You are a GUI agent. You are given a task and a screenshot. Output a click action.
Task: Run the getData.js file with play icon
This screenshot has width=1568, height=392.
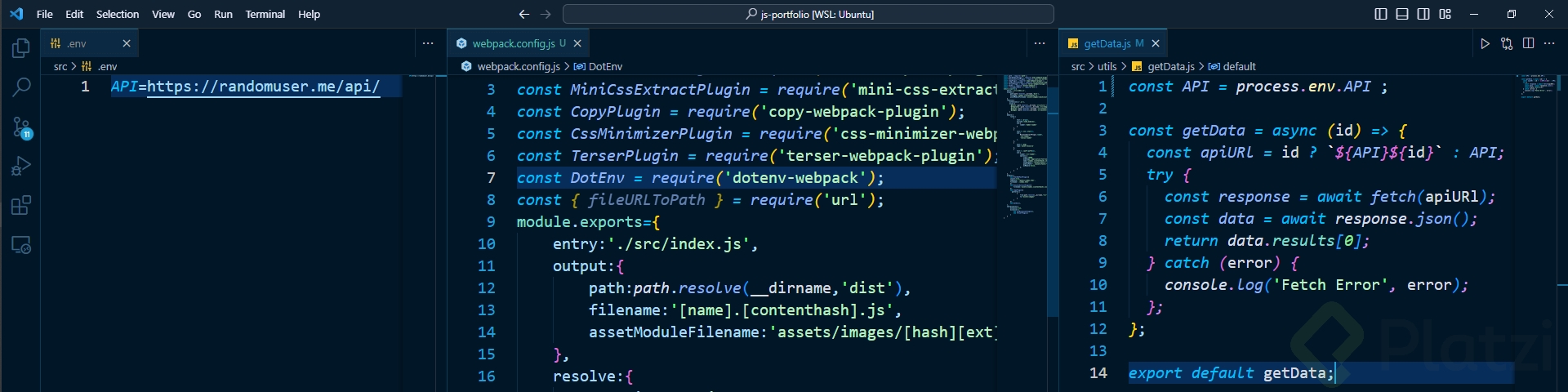pyautogui.click(x=1485, y=43)
